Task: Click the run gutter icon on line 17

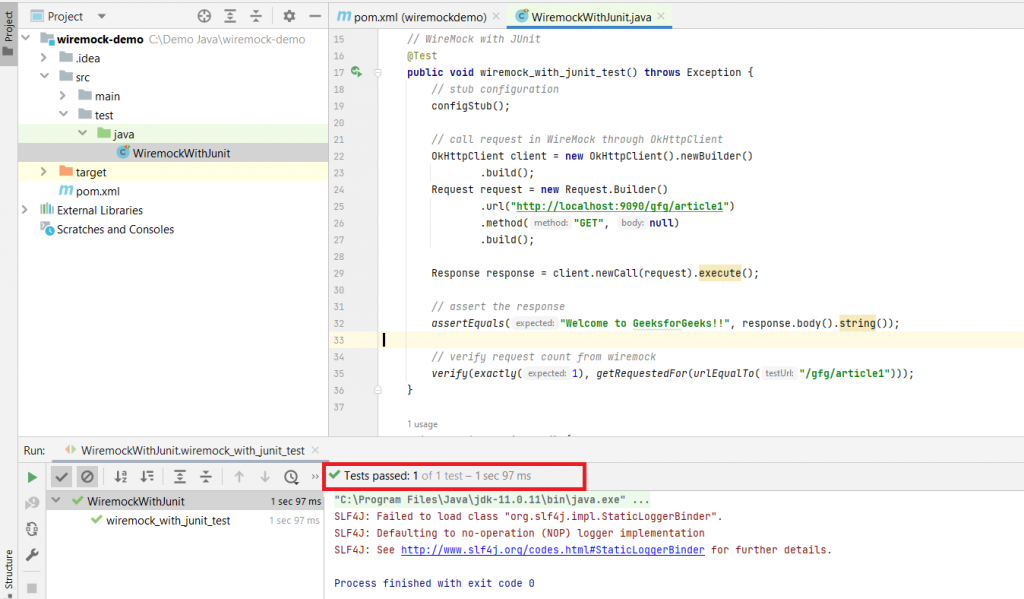Action: (x=357, y=72)
